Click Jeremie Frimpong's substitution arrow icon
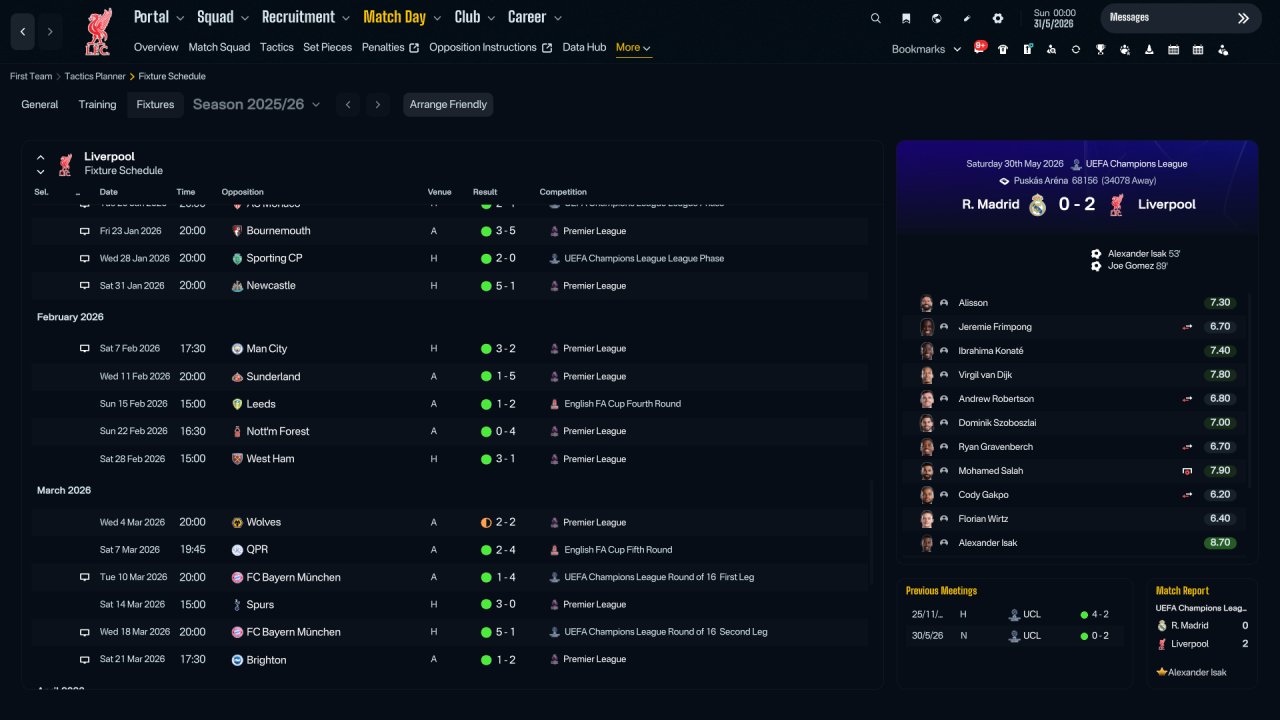Screen dimensions: 1280x720 pos(1187,327)
